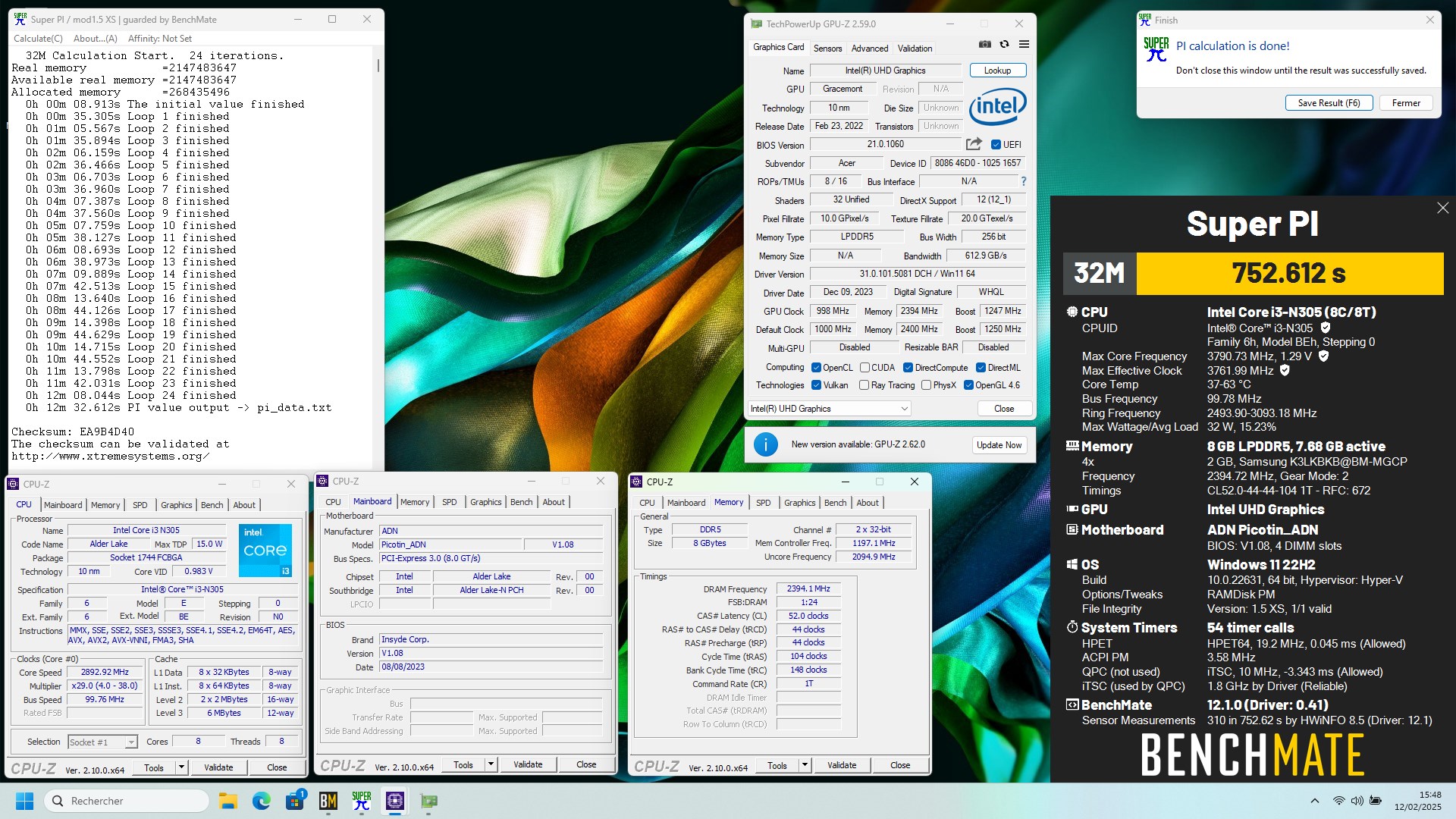Click the 752.612 s result banner
Image resolution: width=1456 pixels, height=819 pixels.
coord(1289,273)
